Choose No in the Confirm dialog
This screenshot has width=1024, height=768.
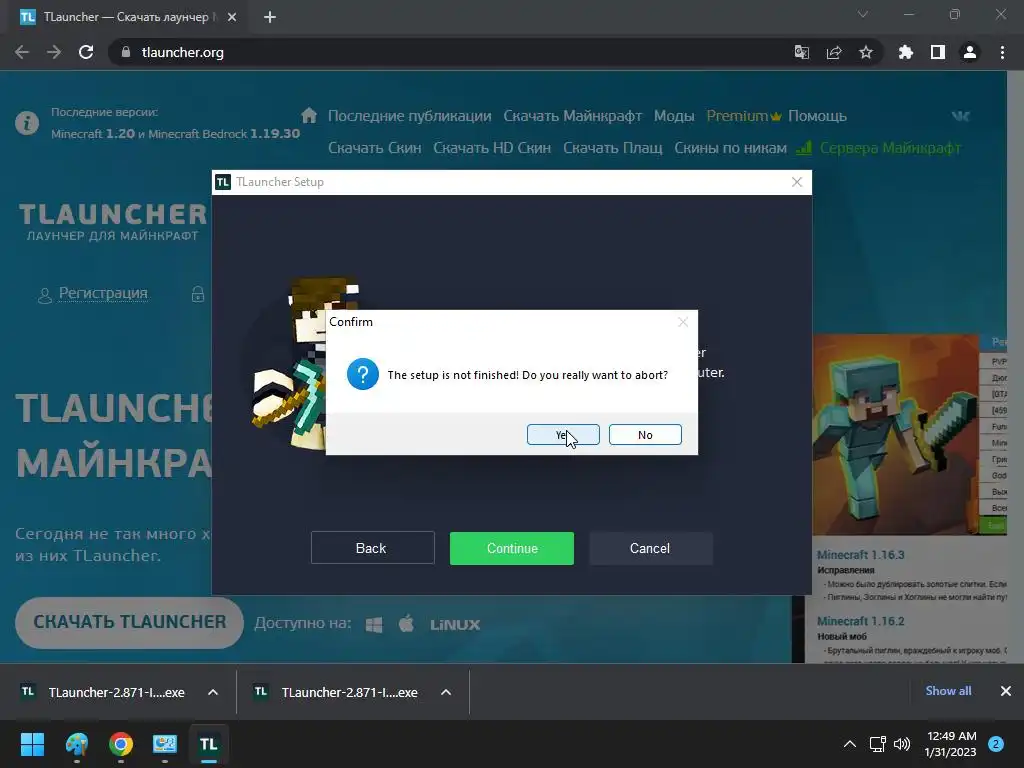[x=645, y=435]
